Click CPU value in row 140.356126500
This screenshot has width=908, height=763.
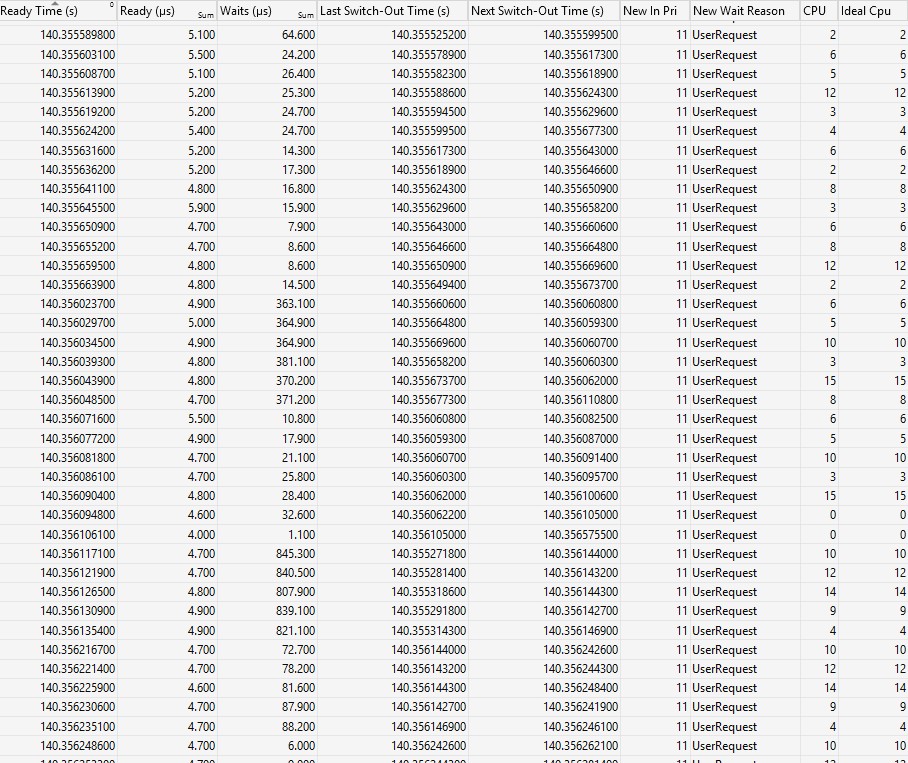(x=830, y=592)
